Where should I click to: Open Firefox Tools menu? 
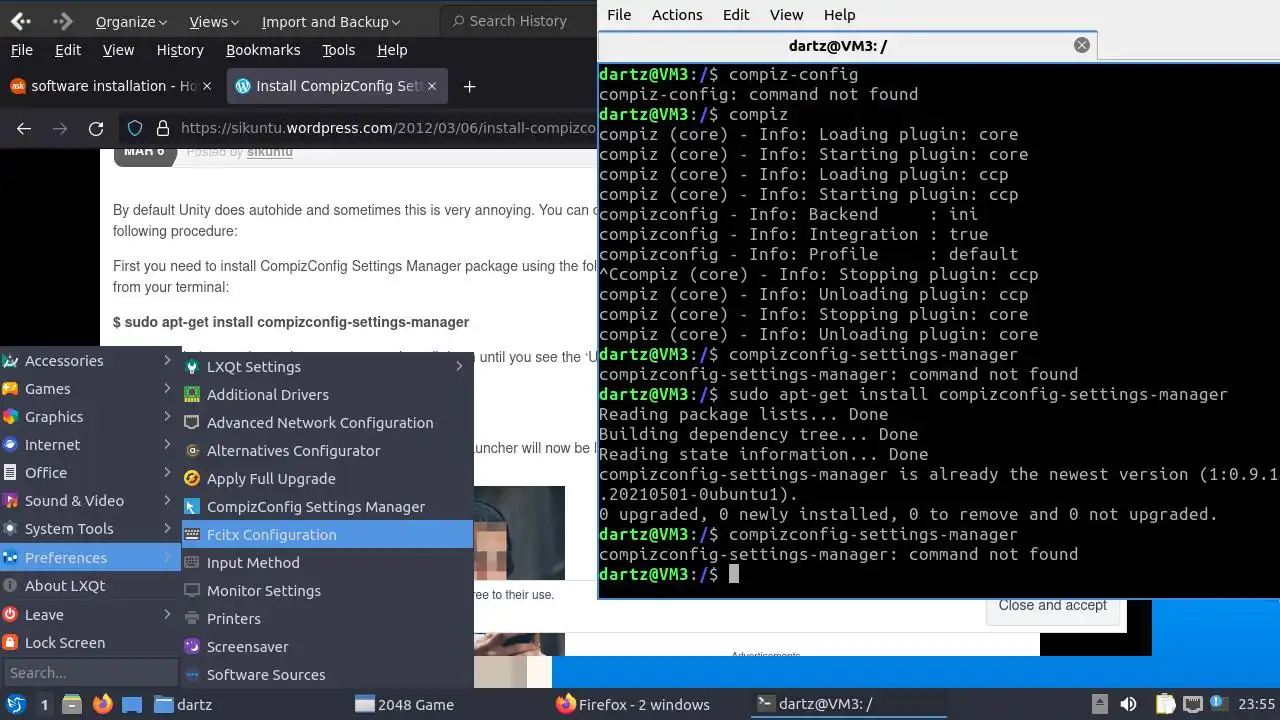(339, 50)
